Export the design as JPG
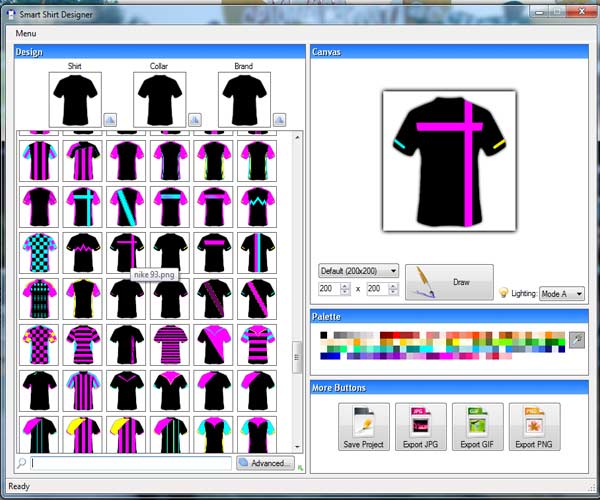This screenshot has width=600, height=500. point(421,427)
